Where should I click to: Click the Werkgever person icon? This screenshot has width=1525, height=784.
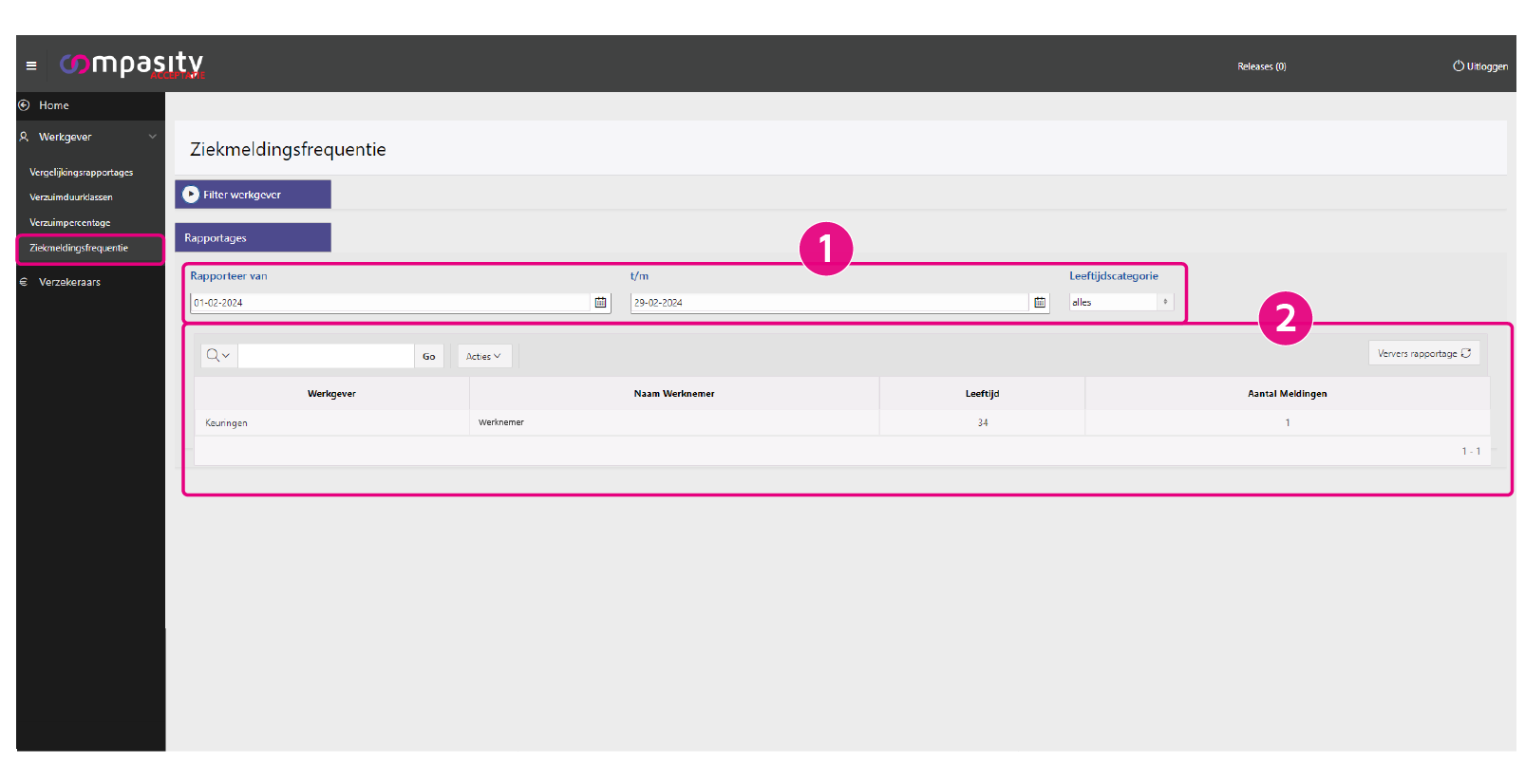pos(24,137)
